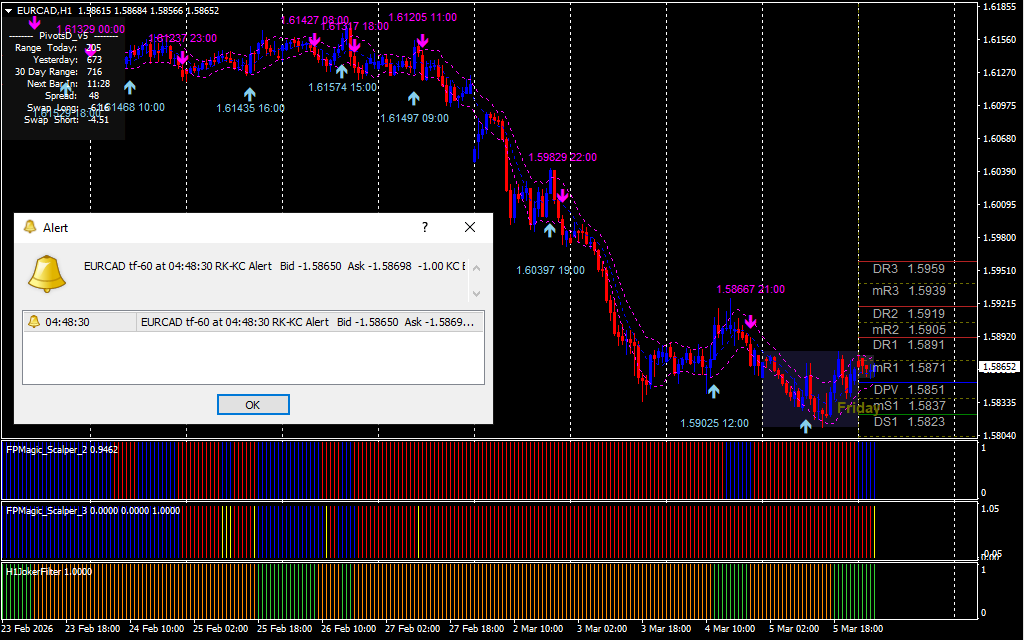The height and width of the screenshot is (640, 1024).
Task: Click the small bell icon in the Alert title bar
Action: coord(30,228)
